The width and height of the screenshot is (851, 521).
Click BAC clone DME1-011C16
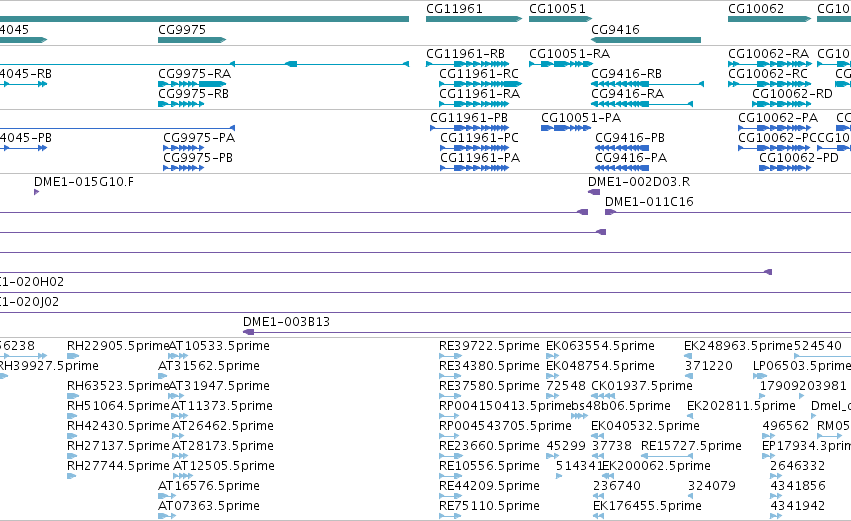click(728, 212)
